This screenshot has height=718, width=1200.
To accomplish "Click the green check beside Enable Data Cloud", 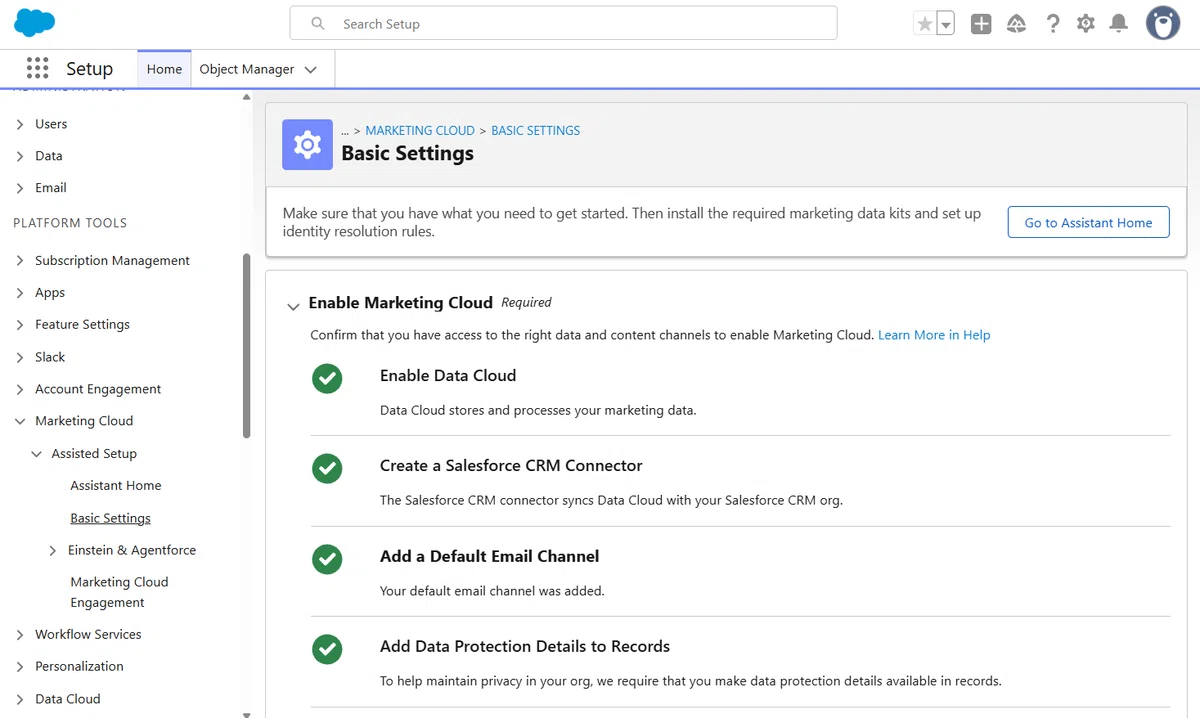I will [x=327, y=378].
